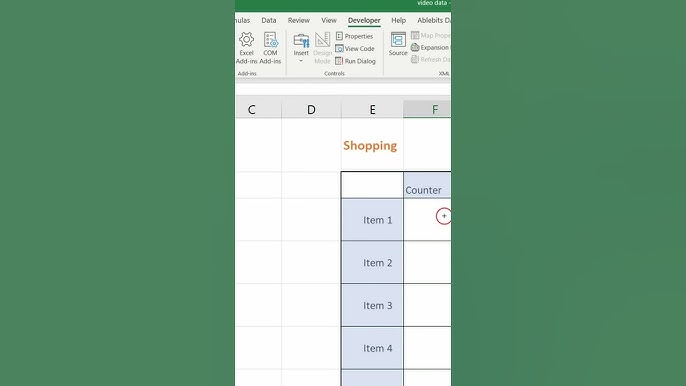Select column E header
The width and height of the screenshot is (686, 386).
[x=372, y=109]
